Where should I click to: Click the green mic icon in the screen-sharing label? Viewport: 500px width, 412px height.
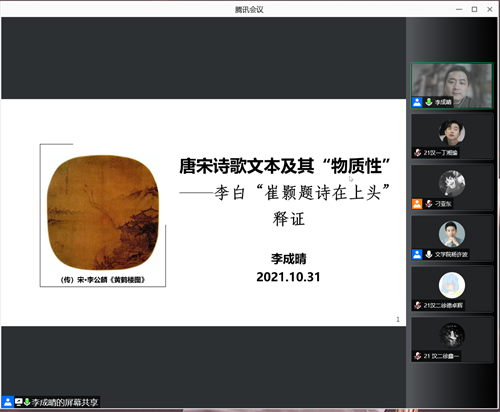click(x=27, y=402)
